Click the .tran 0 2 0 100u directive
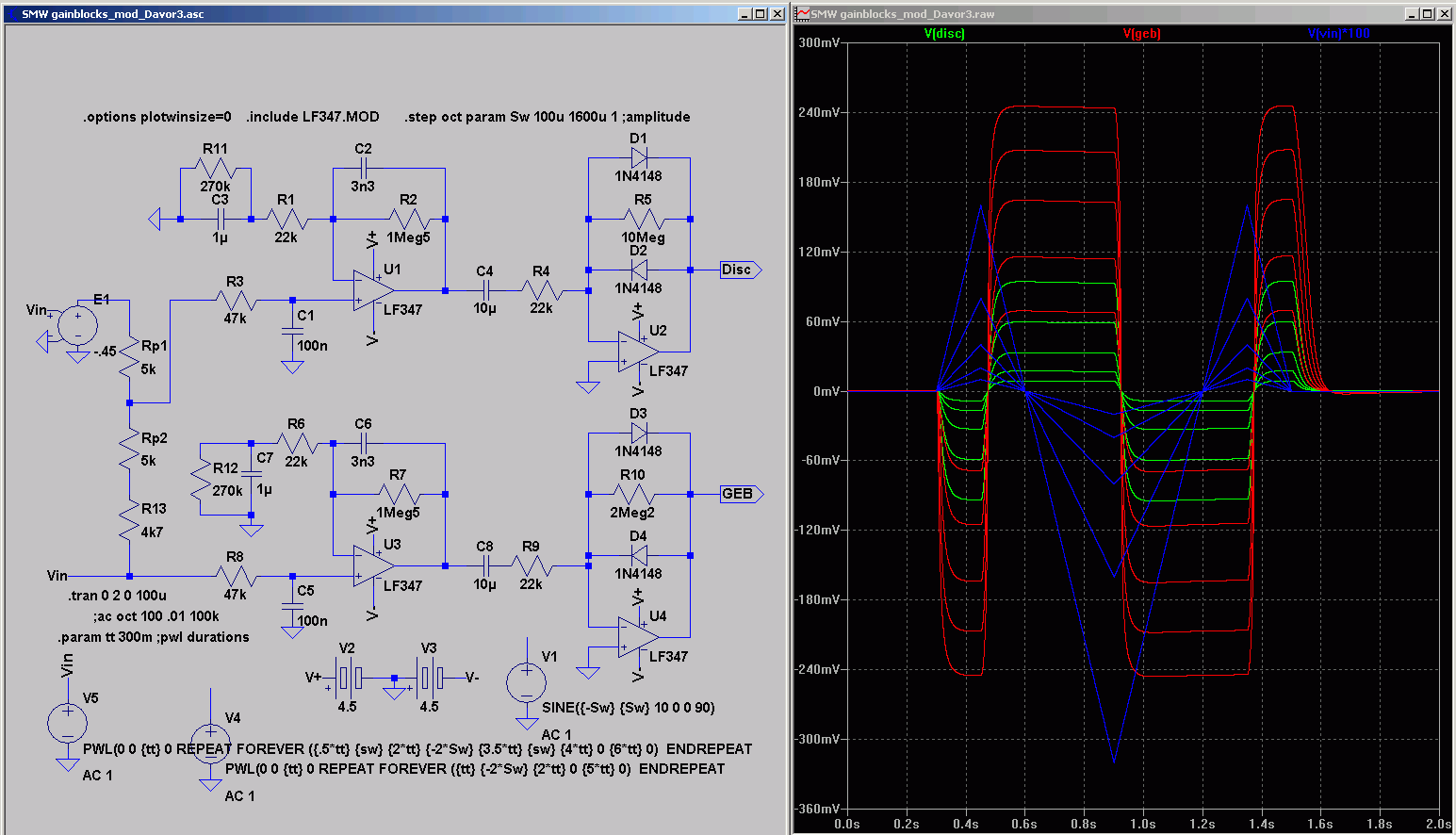1456x835 pixels. pyautogui.click(x=117, y=596)
